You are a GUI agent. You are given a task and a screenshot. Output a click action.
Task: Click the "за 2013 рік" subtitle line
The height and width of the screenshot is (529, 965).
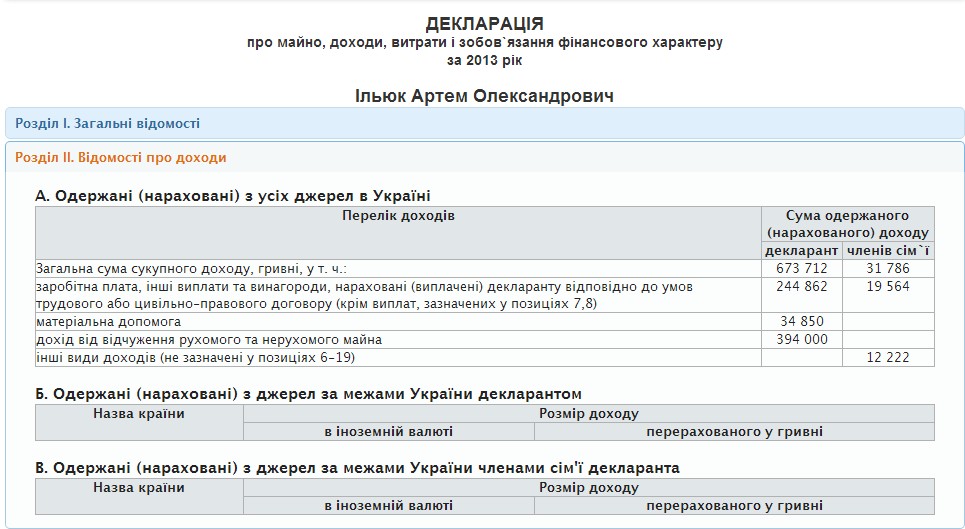(x=484, y=60)
